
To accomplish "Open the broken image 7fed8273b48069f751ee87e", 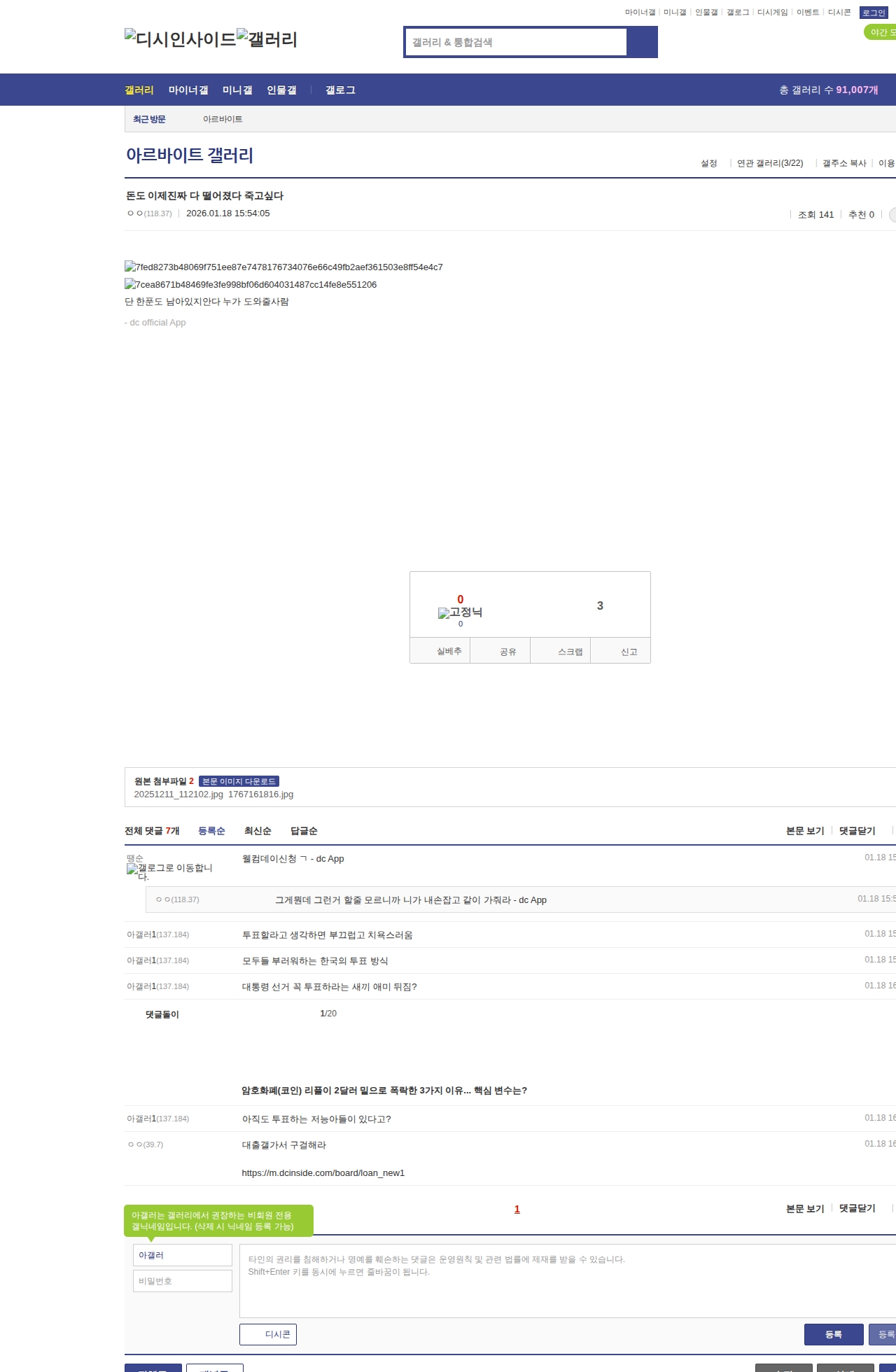I will (x=283, y=267).
